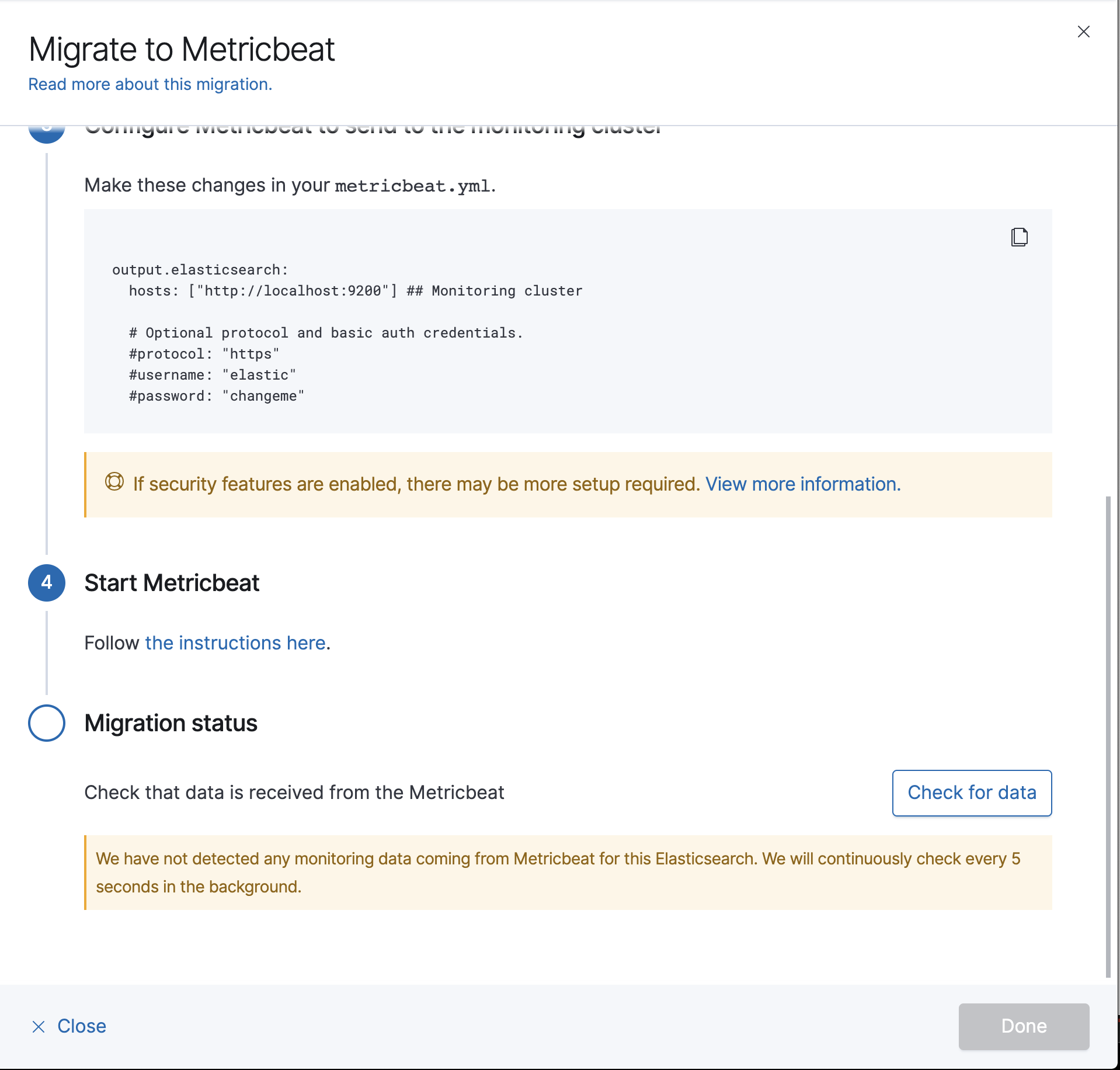Click the 'Make these changes in your metricbeat.yml' text
The image size is (1120, 1070).
(x=290, y=185)
